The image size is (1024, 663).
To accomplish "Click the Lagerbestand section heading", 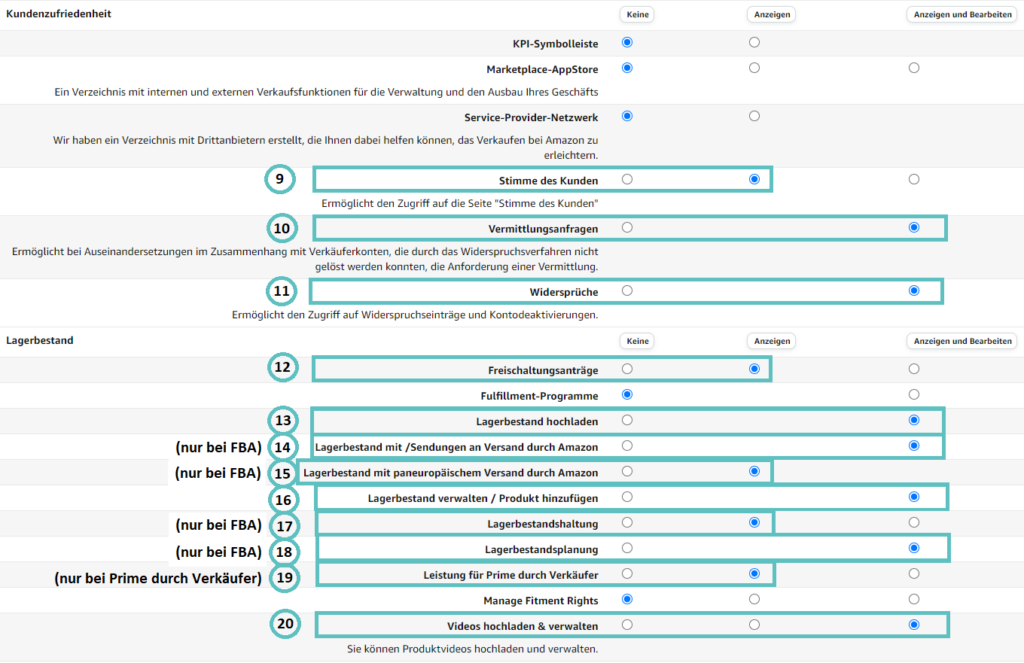I will 40,340.
